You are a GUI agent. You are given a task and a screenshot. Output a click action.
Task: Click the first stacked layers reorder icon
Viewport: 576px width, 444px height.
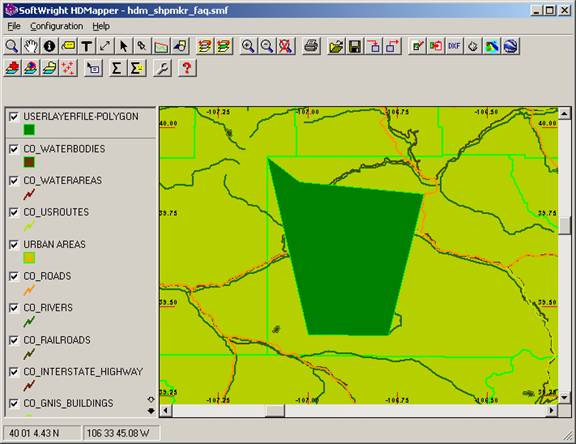(x=205, y=46)
